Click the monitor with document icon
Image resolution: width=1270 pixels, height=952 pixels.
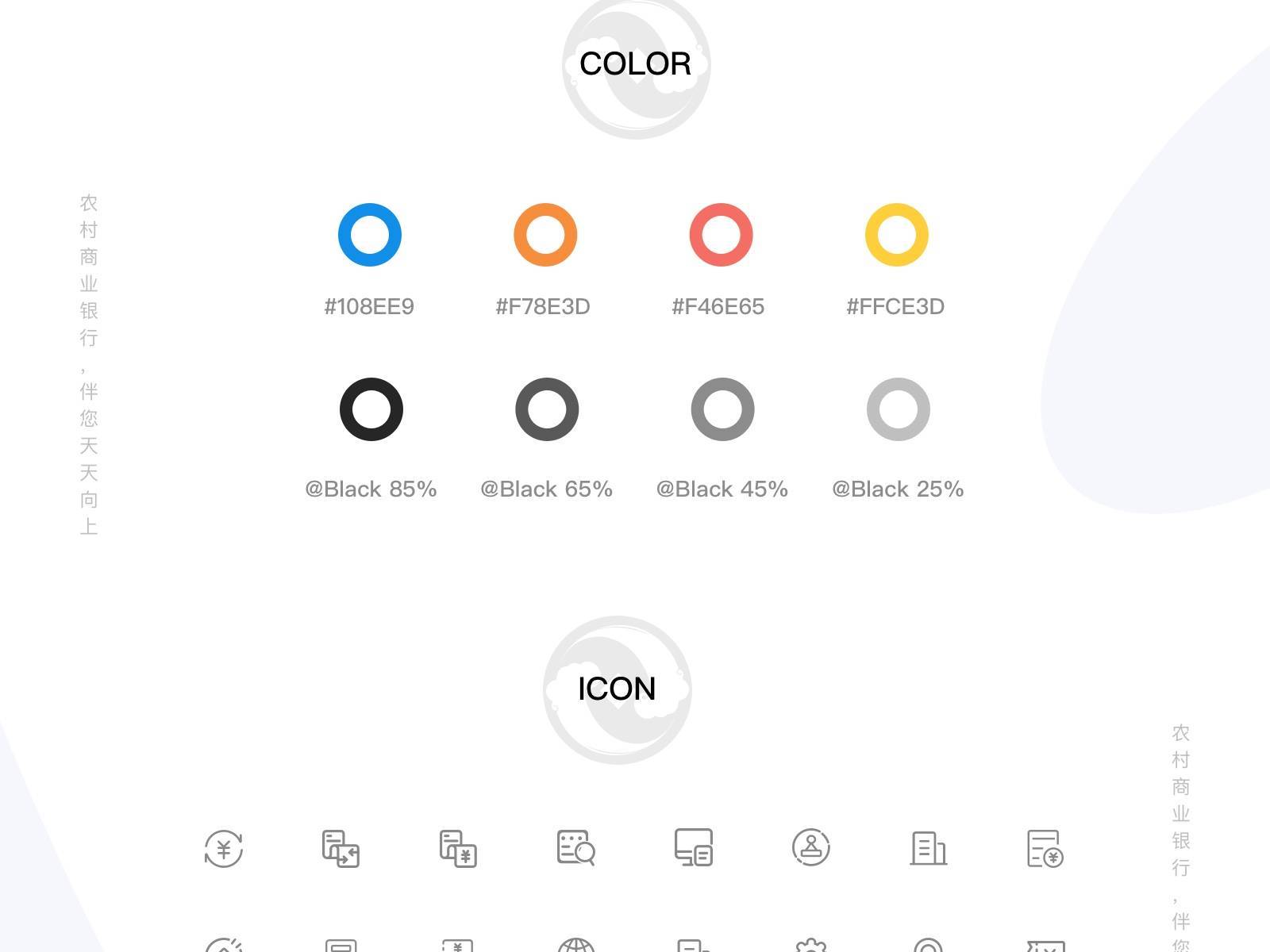point(693,848)
